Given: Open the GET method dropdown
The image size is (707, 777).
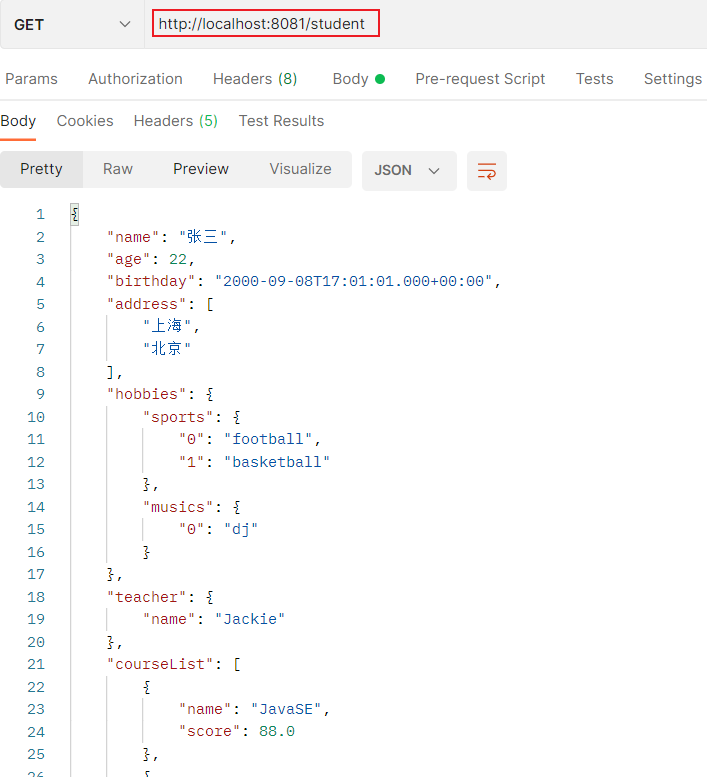Looking at the screenshot, I should (72, 24).
